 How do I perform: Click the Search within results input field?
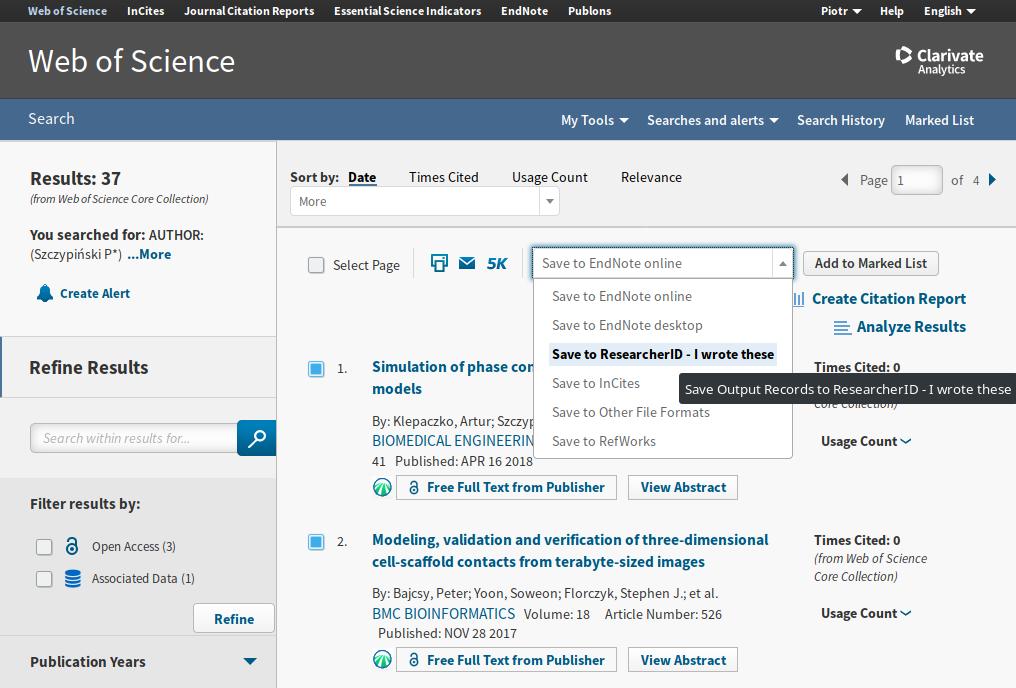coord(133,439)
